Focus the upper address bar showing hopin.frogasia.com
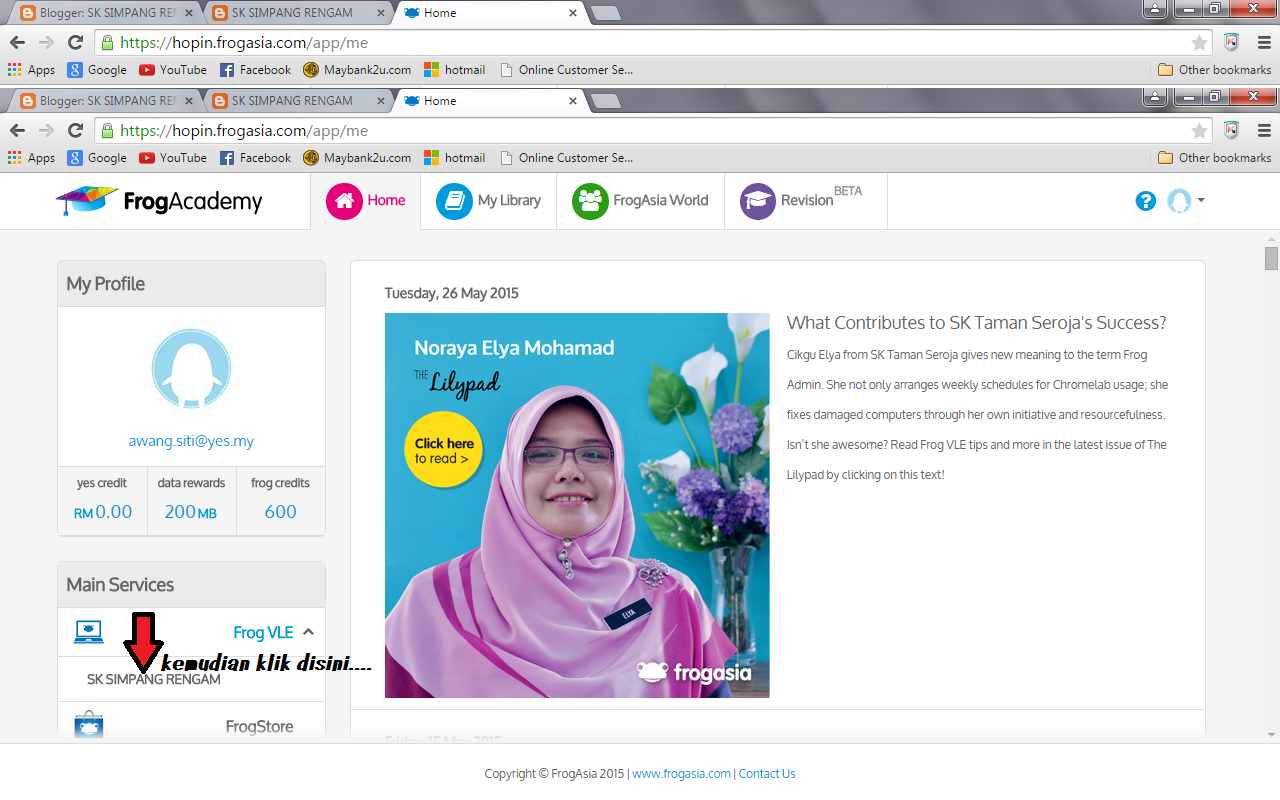 tap(654, 43)
